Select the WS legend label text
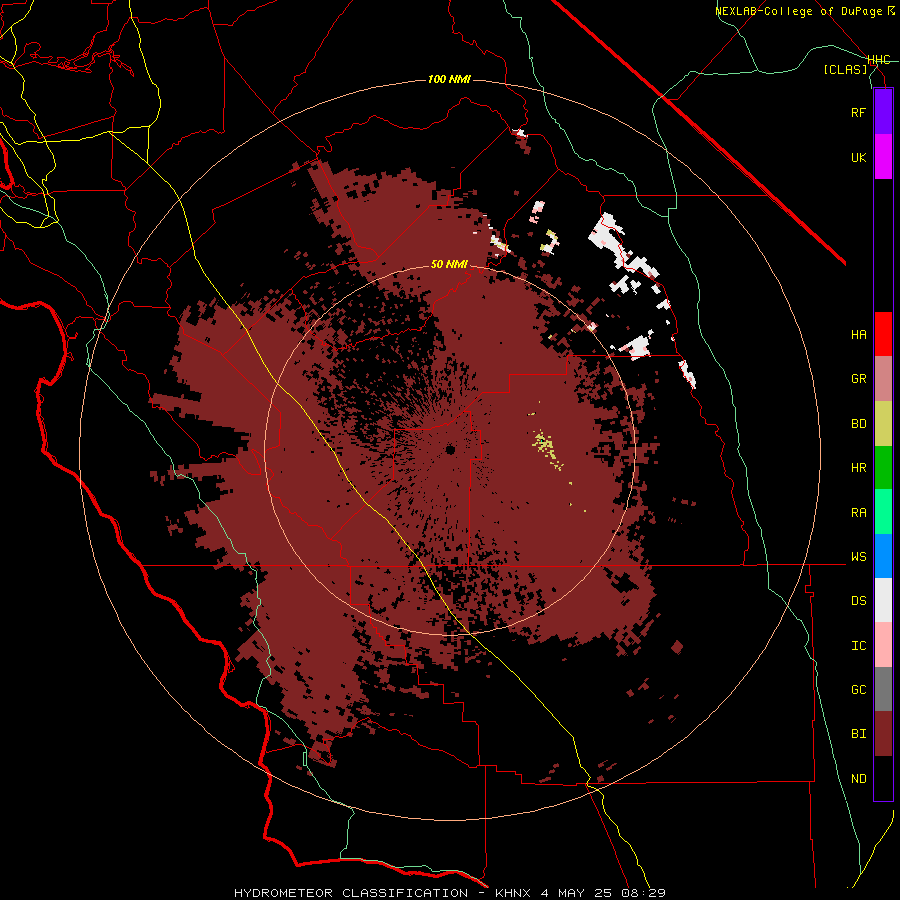 click(x=858, y=557)
